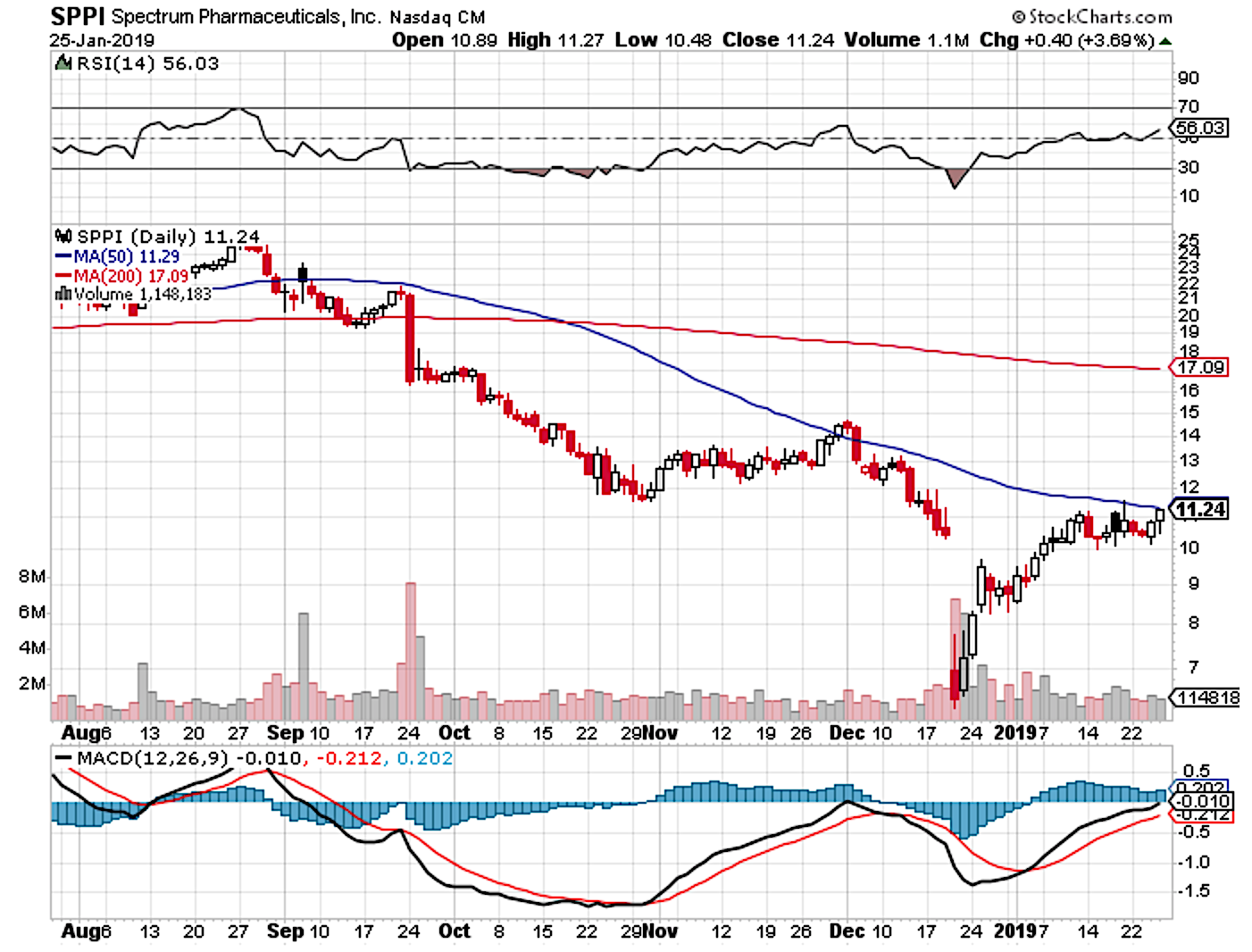
Task: Click the green up arrow after Chg
Action: coord(1165,41)
